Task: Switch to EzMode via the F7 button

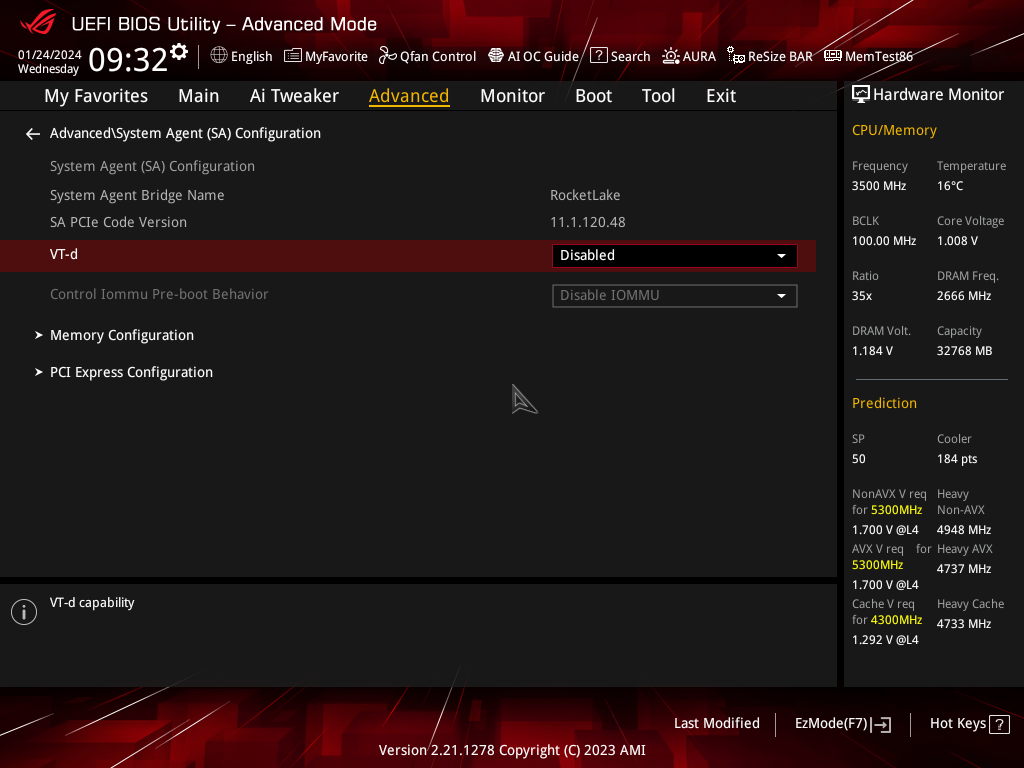Action: 842,724
